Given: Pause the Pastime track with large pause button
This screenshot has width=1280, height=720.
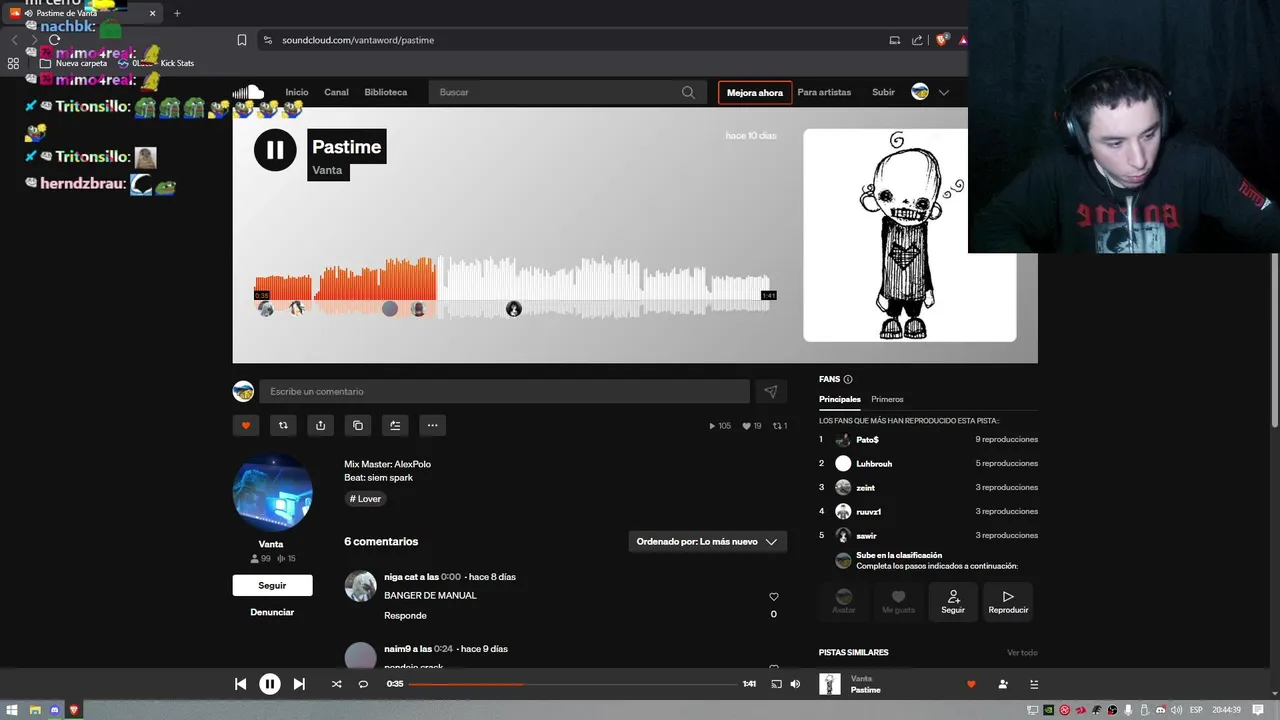Looking at the screenshot, I should 275,150.
